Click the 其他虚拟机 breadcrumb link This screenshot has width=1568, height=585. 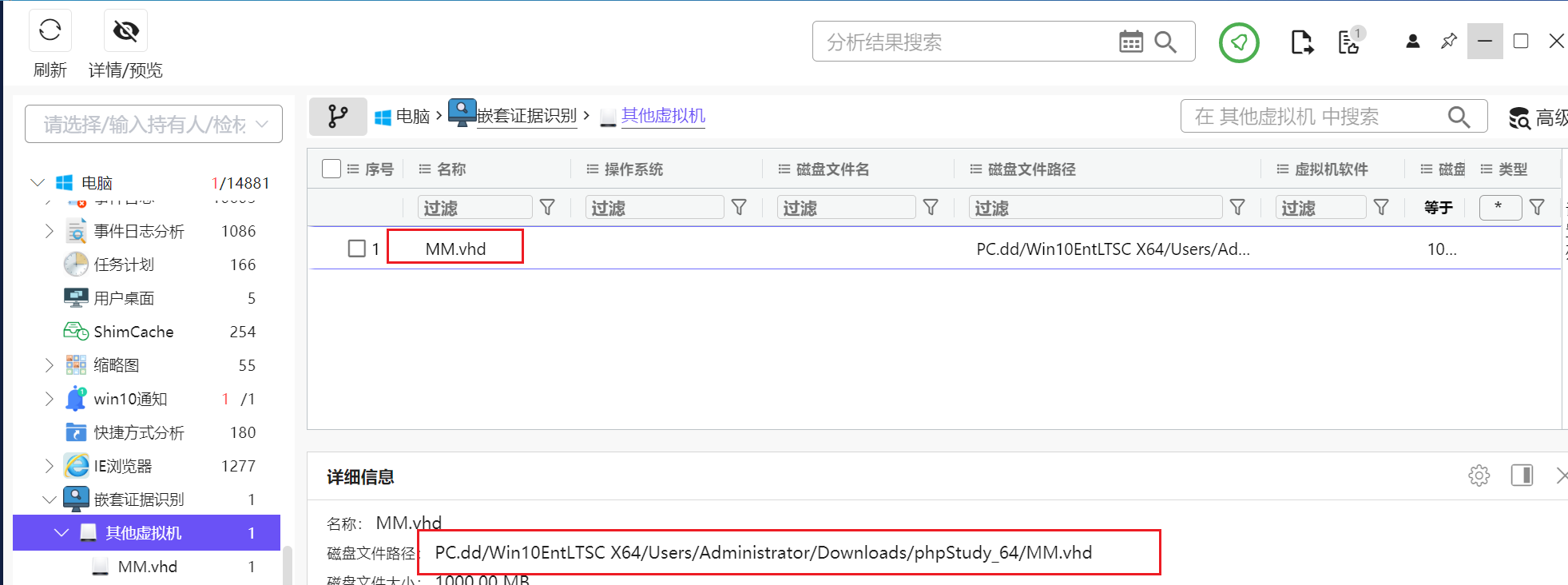pos(663,116)
